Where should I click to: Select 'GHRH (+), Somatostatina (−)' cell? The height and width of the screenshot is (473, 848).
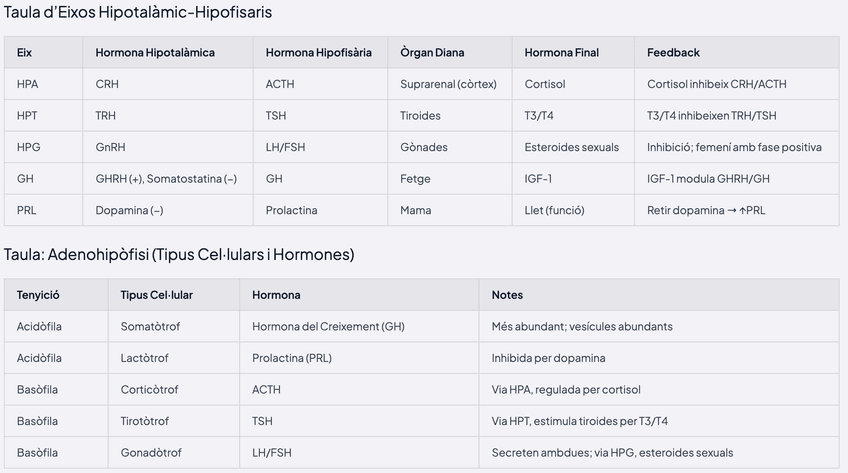click(166, 179)
